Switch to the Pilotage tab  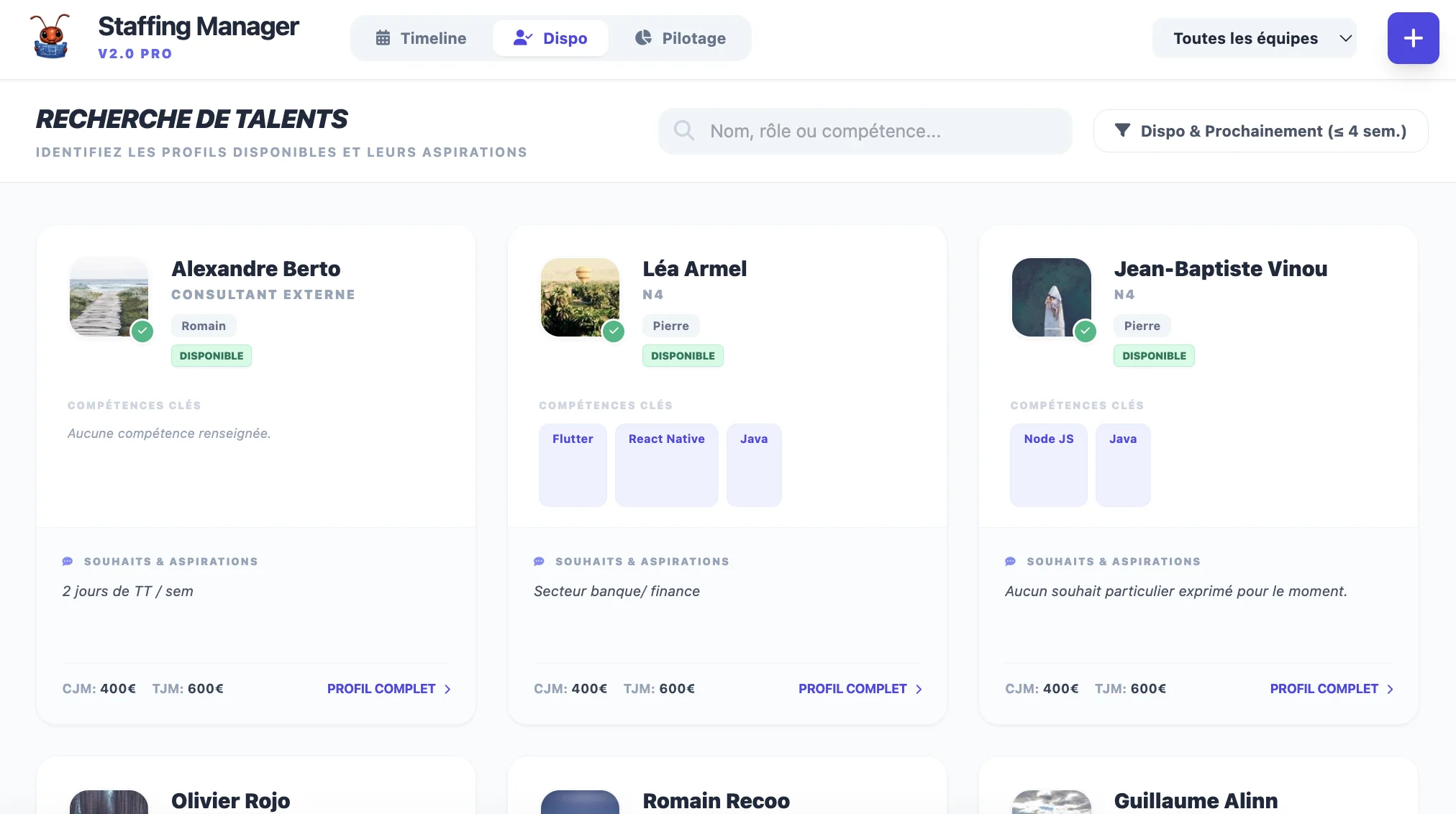[680, 38]
